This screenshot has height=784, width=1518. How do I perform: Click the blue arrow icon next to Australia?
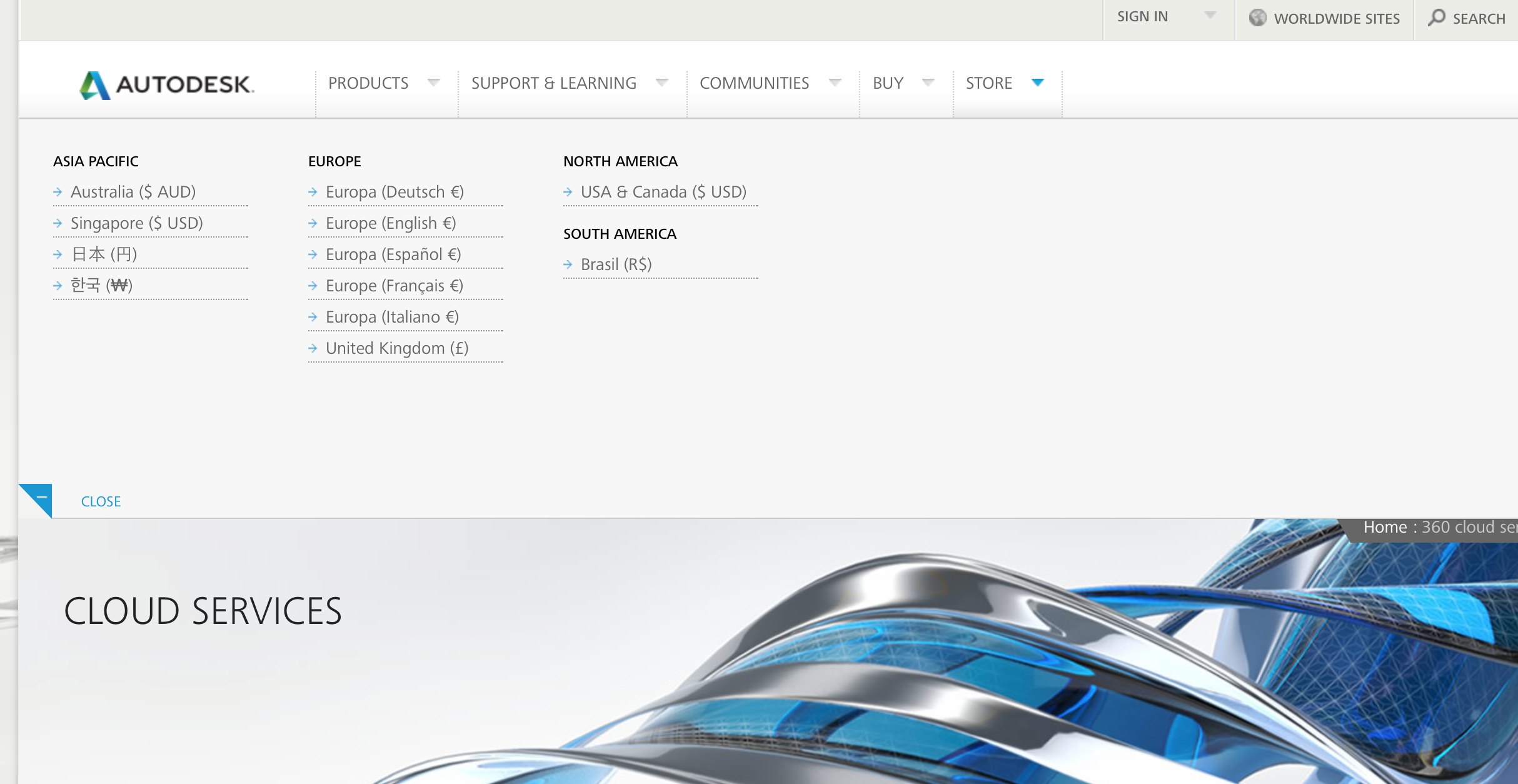tap(57, 193)
